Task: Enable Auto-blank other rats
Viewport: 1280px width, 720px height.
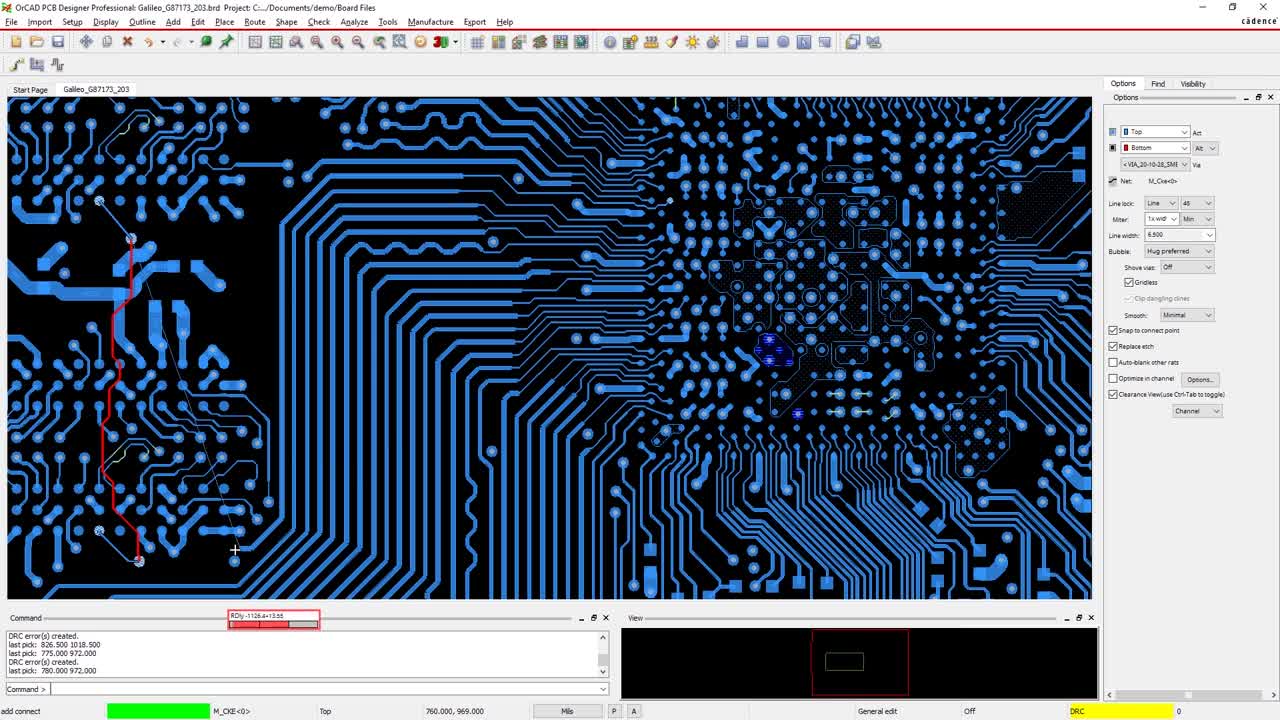Action: point(1113,362)
